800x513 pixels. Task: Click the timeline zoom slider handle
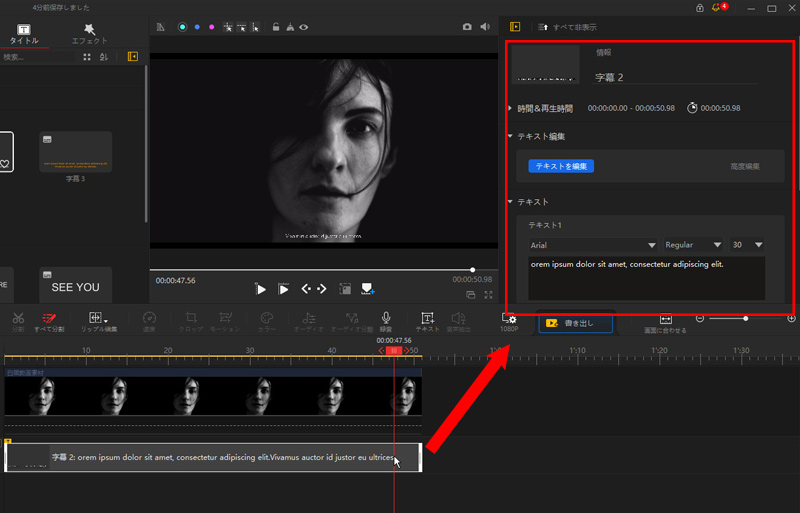(745, 318)
